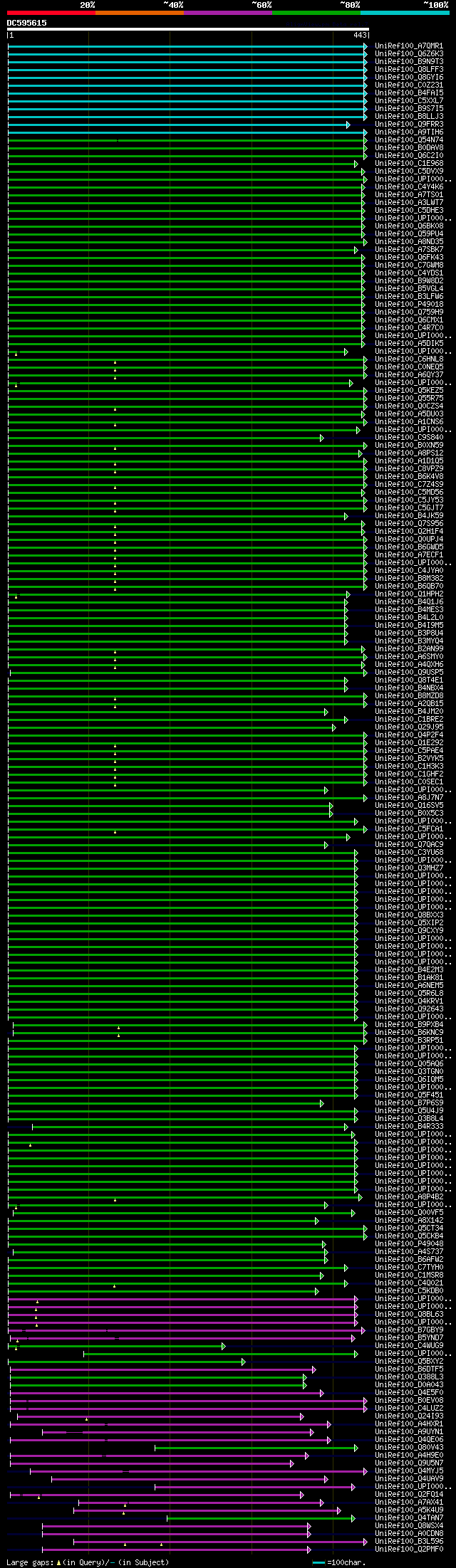Image resolution: width=456 pixels, height=1568 pixels.
Task: Select label UniRef100_P49018
Action: (x=409, y=305)
